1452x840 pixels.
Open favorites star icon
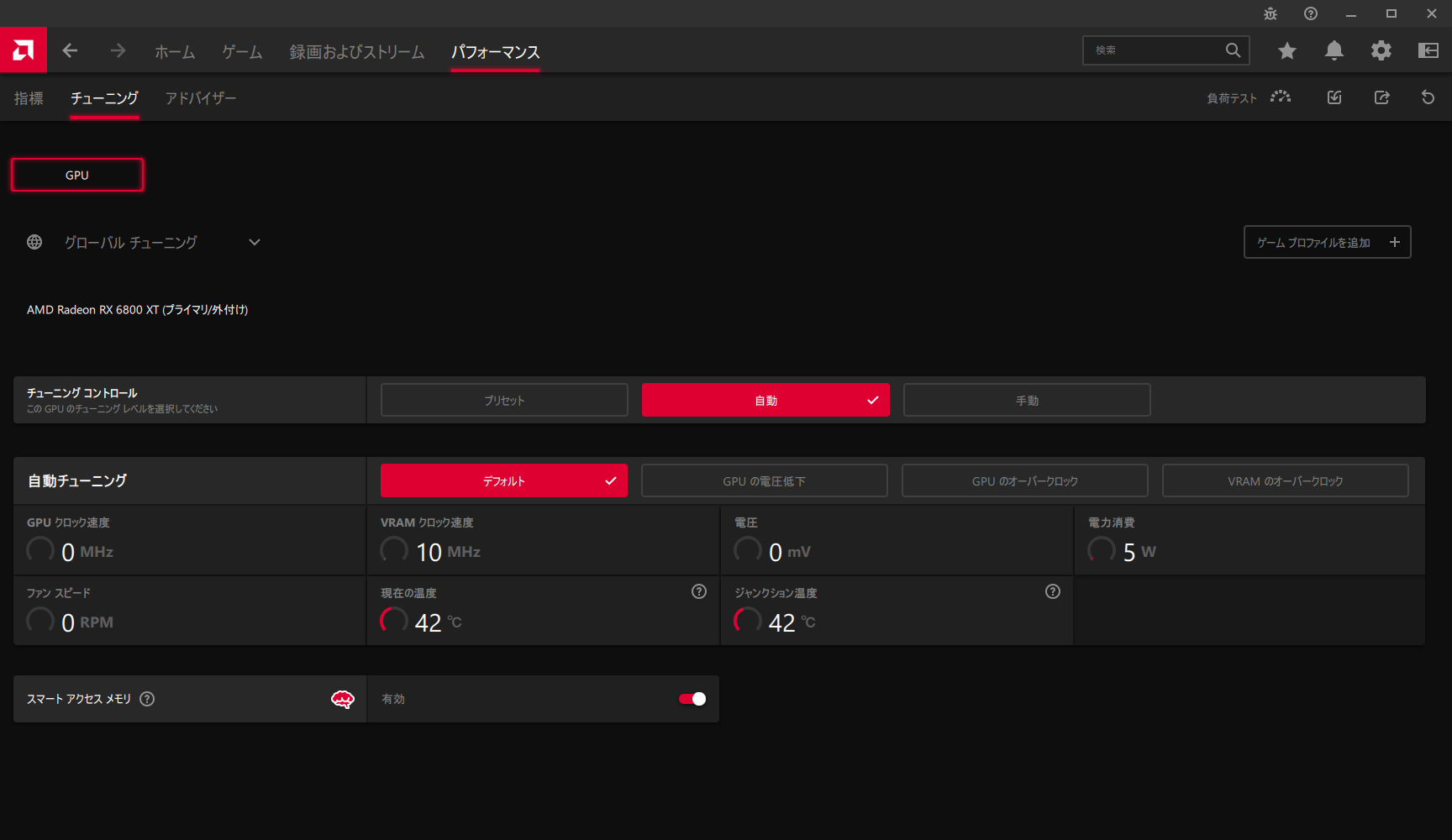pos(1286,51)
